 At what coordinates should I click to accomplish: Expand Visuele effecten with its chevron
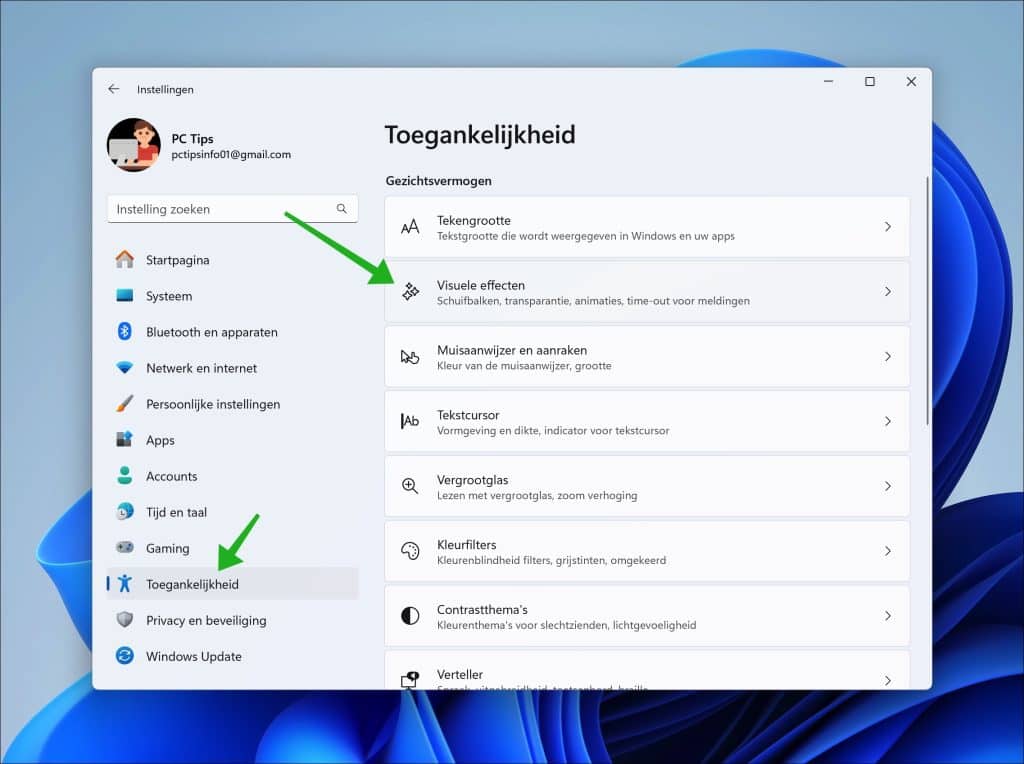pos(888,291)
